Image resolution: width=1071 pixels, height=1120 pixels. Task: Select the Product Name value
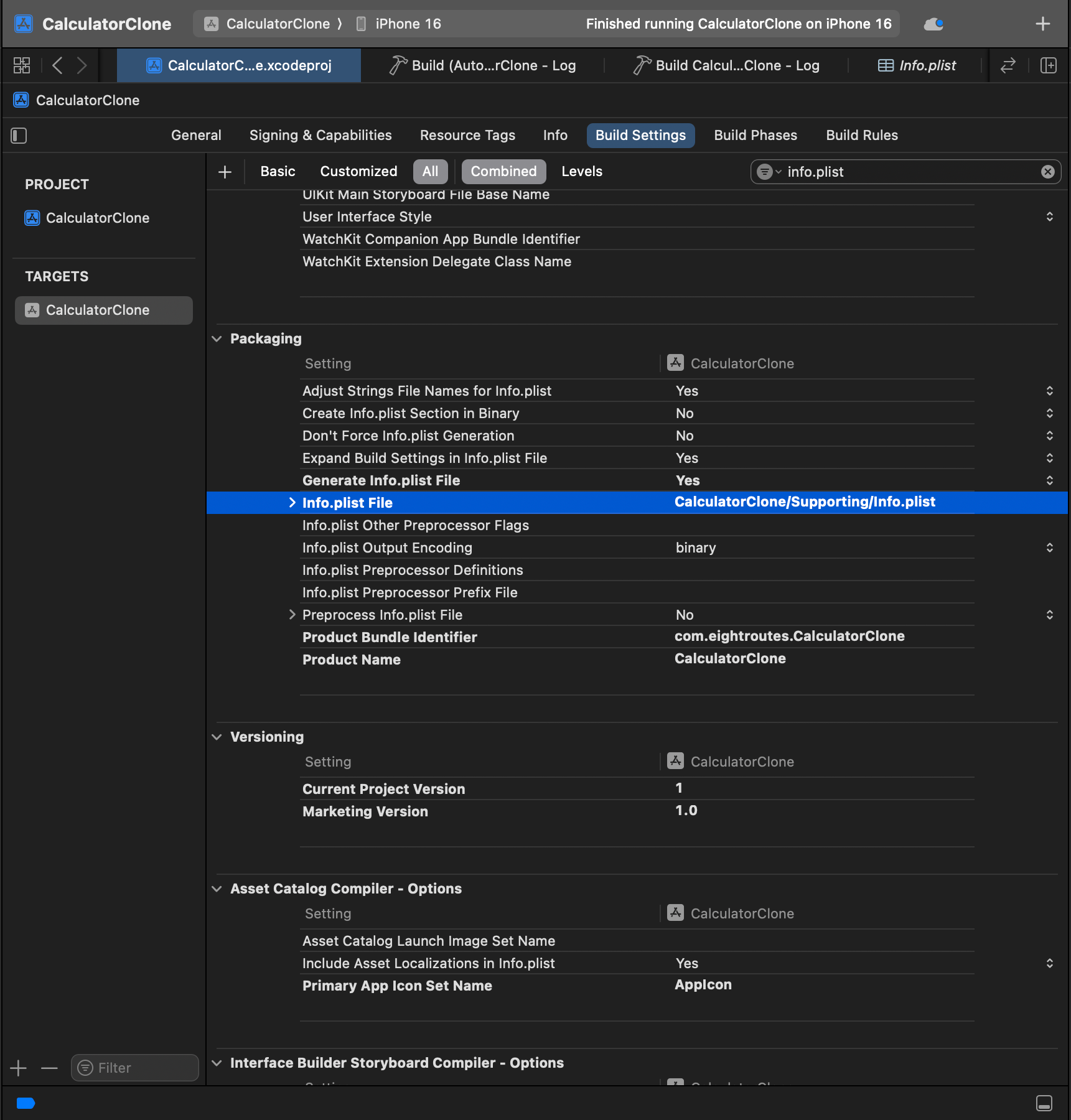pos(730,659)
